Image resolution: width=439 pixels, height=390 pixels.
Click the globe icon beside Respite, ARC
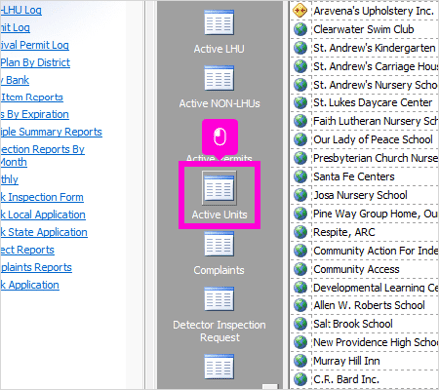[300, 232]
